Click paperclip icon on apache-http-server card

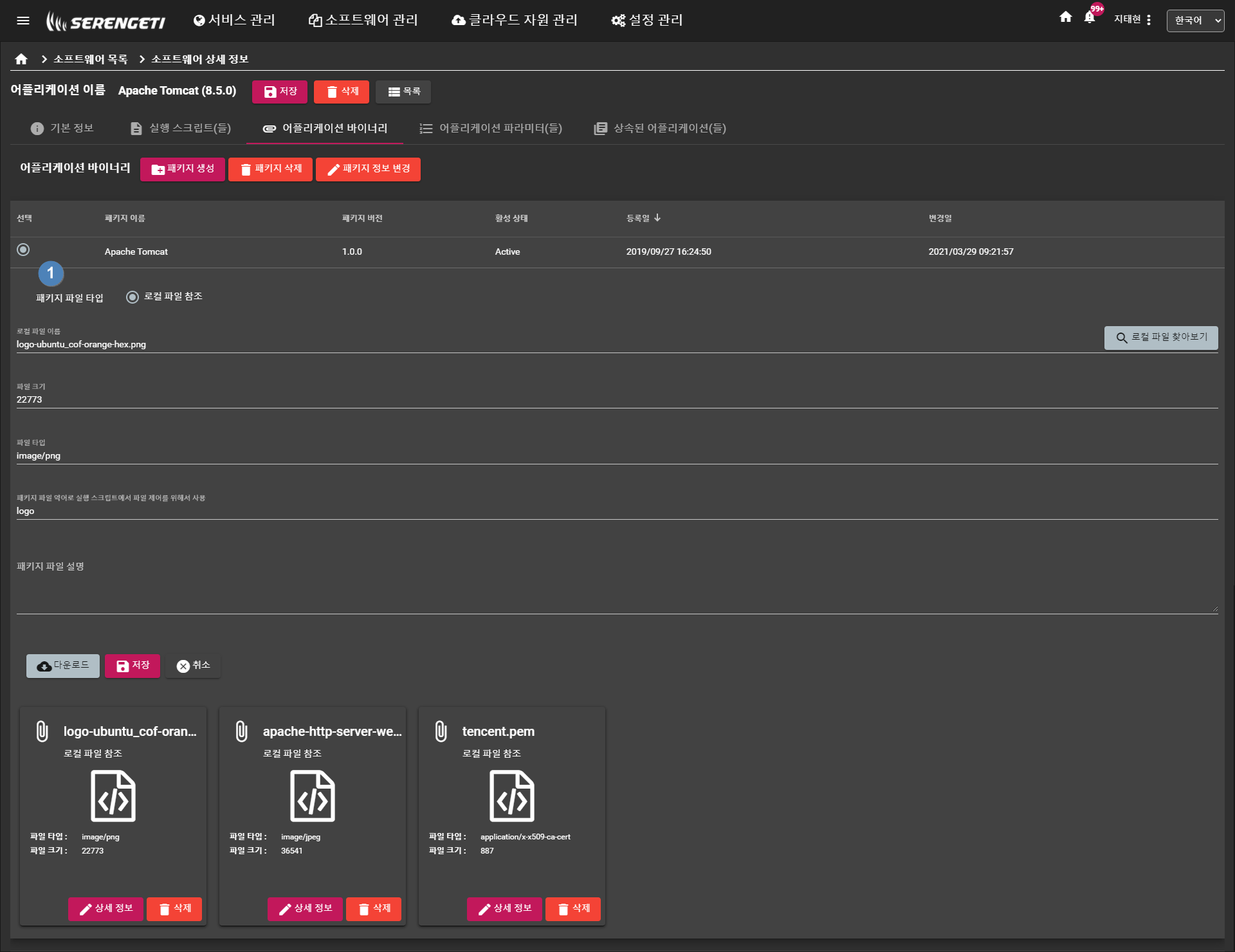241,731
